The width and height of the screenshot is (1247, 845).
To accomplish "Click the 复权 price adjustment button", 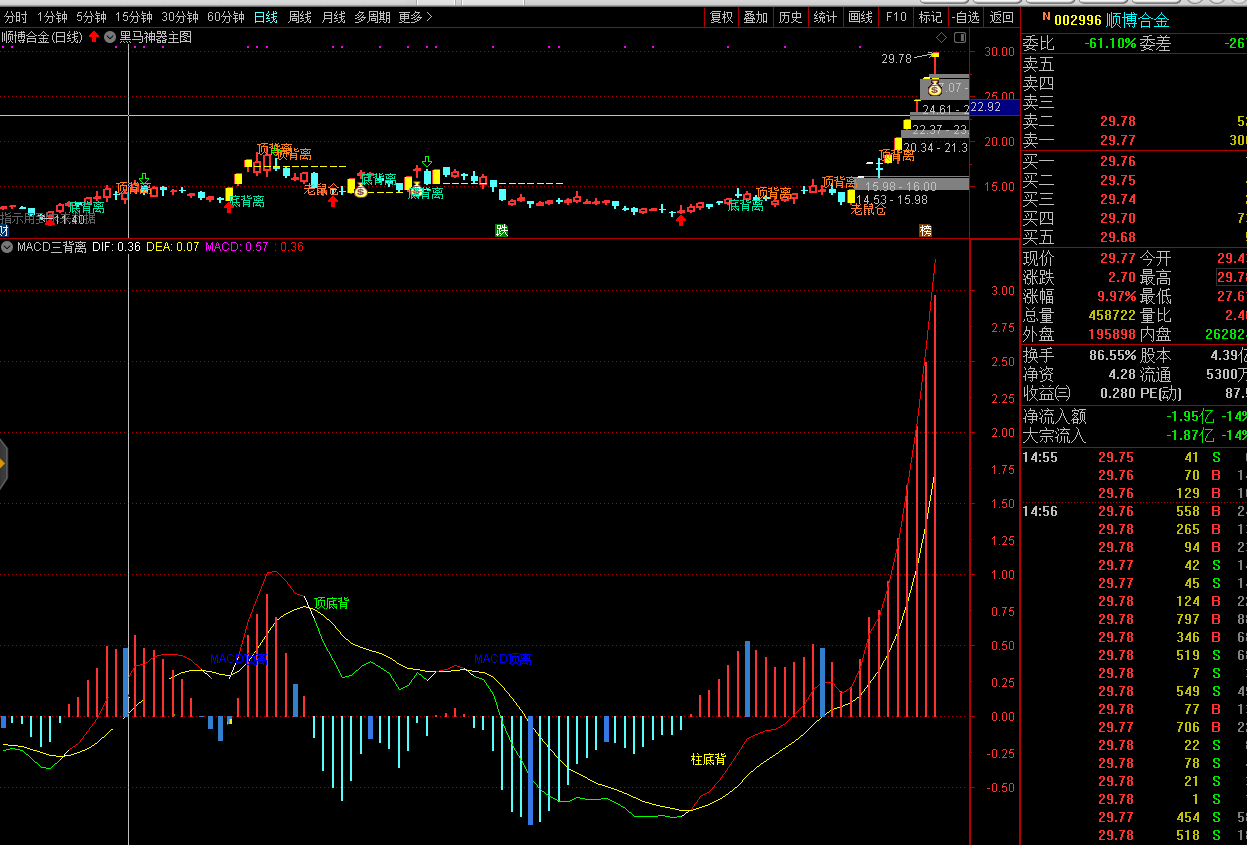I will (722, 17).
